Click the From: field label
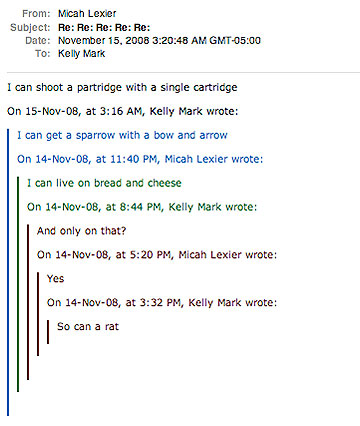The height and width of the screenshot is (426, 360). (x=36, y=14)
